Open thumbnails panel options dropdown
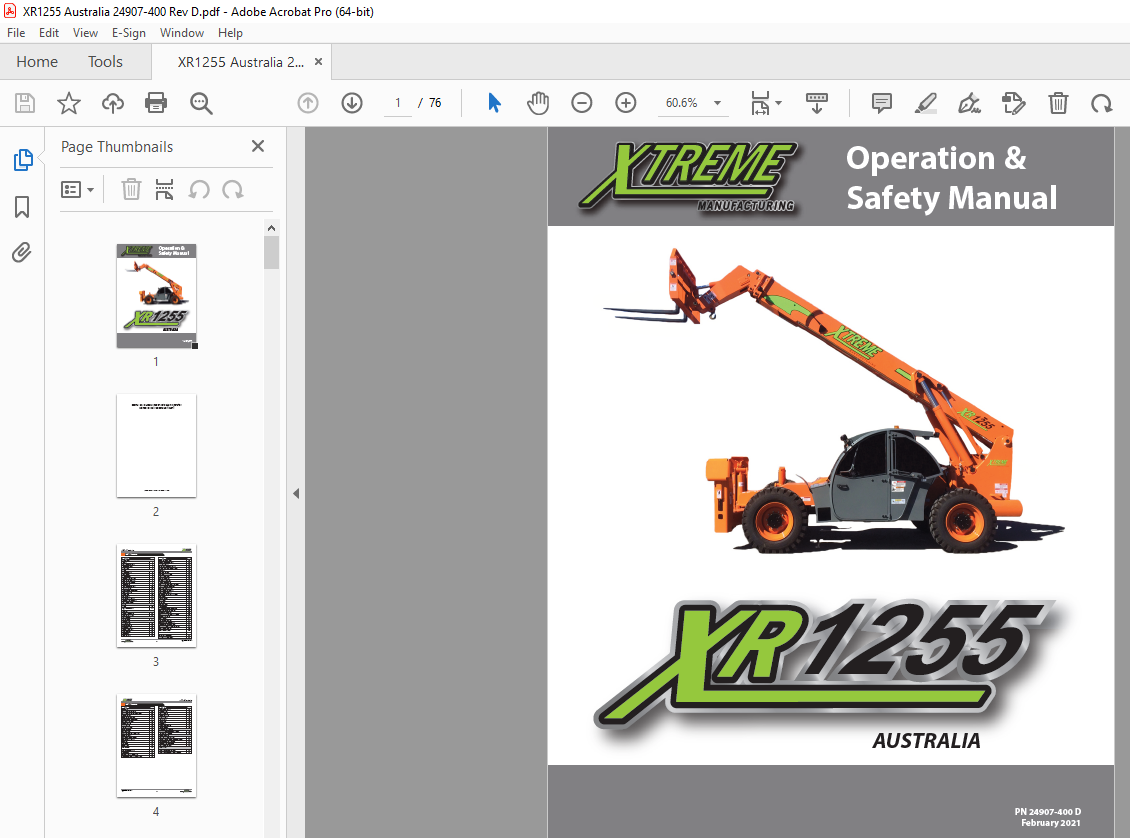1130x838 pixels. point(78,190)
